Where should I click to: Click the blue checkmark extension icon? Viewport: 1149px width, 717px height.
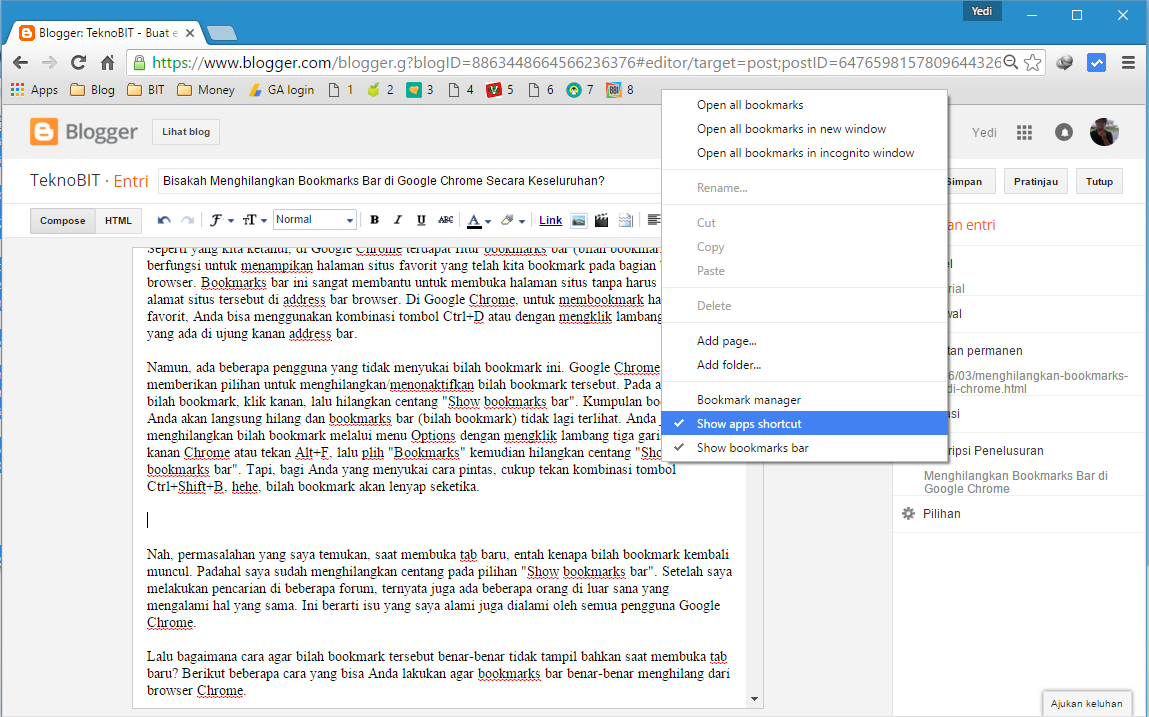pos(1096,62)
